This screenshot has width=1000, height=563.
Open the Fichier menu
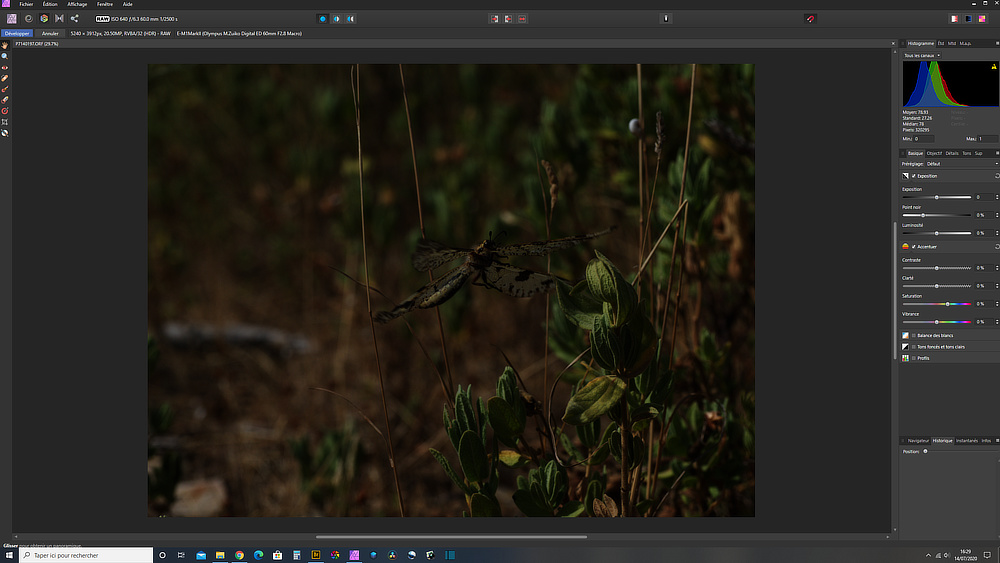pos(26,4)
